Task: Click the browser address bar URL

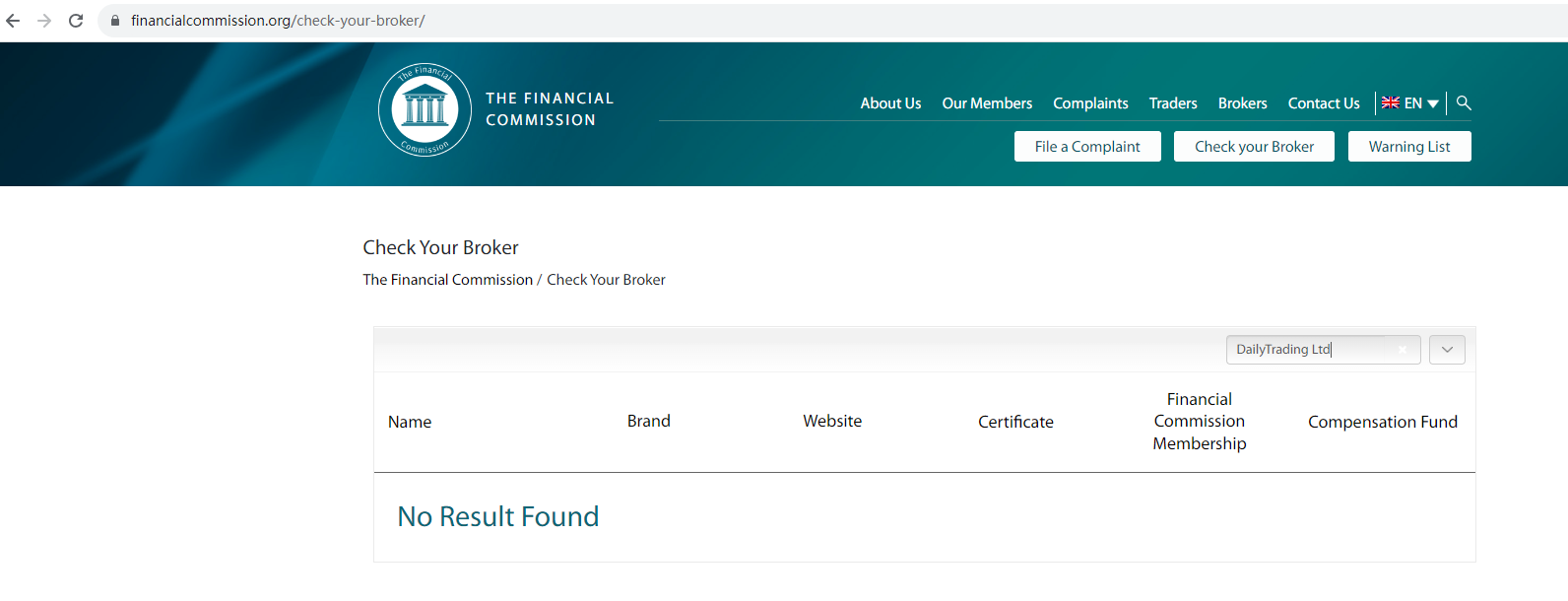Action: point(278,21)
